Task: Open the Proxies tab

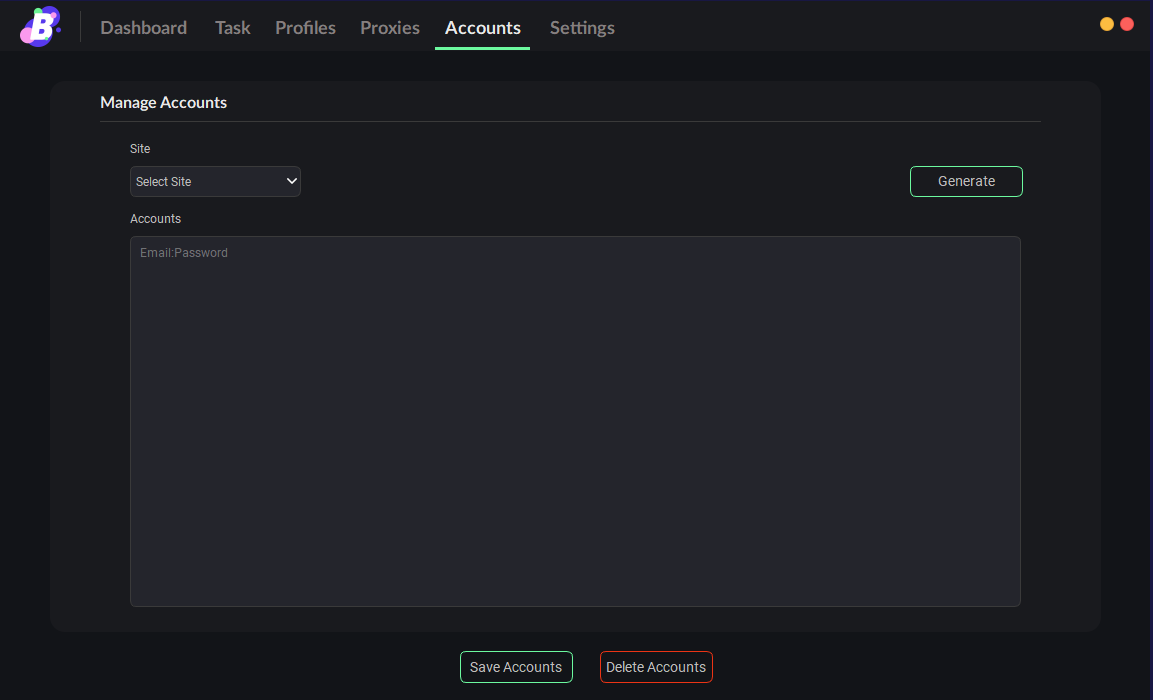Action: click(390, 28)
